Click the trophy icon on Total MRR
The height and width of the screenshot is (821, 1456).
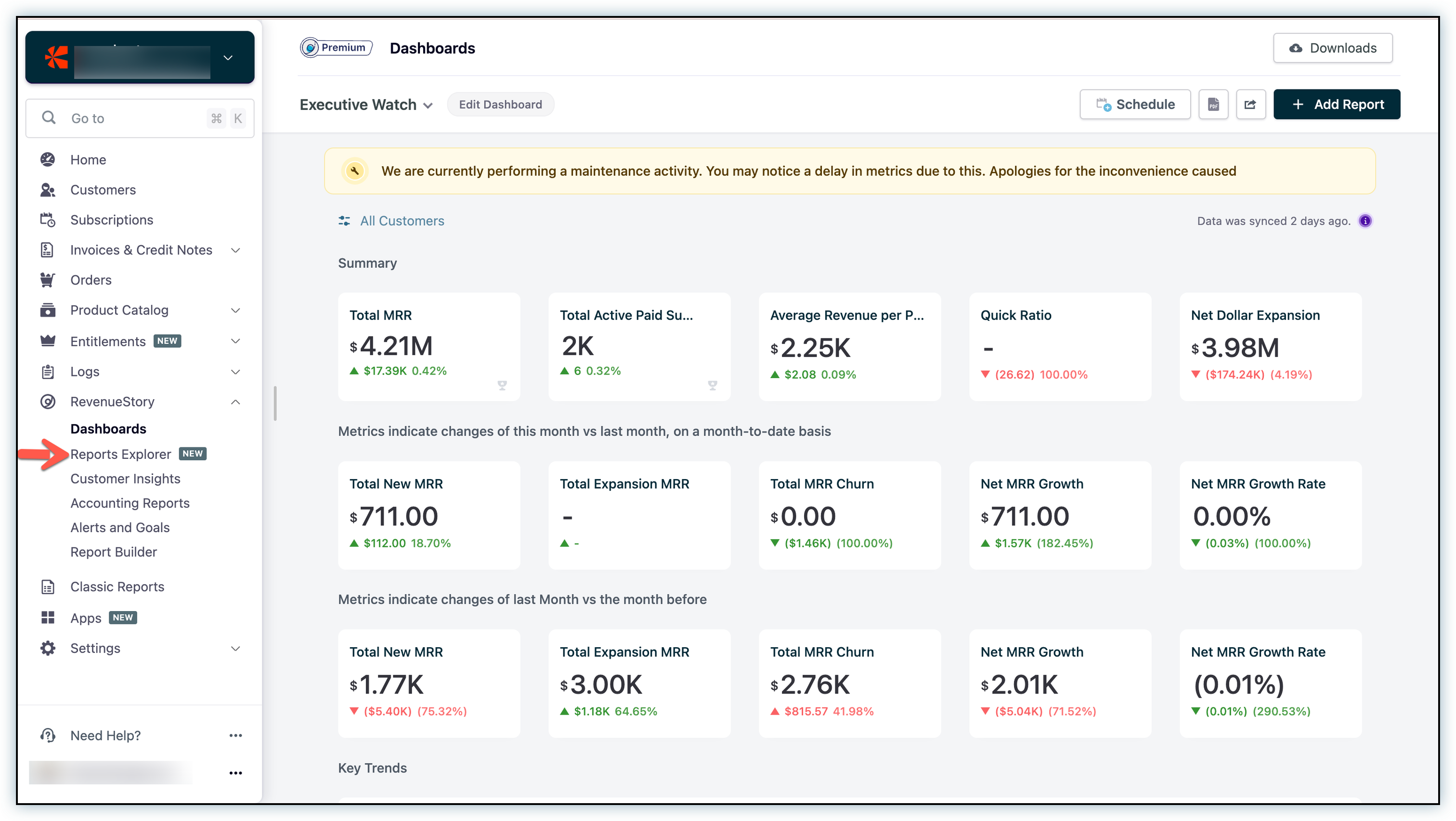click(502, 385)
